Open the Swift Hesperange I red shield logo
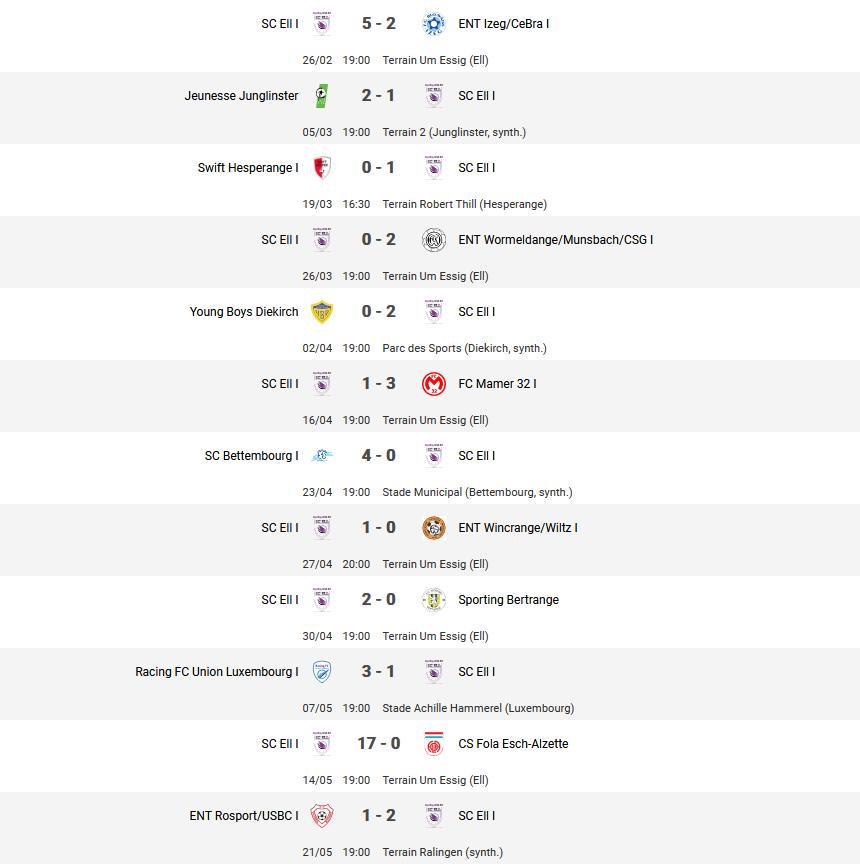Viewport: 860px width, 864px height. [x=322, y=168]
